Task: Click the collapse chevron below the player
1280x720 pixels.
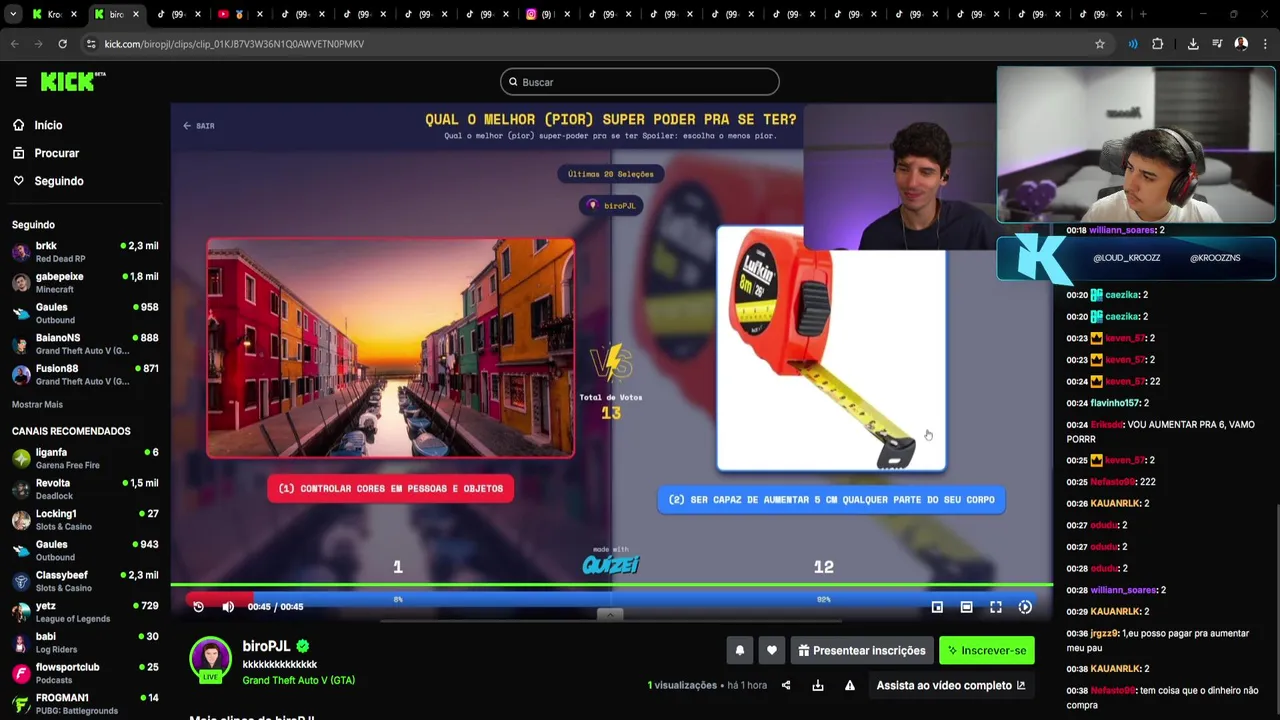Action: 610,615
